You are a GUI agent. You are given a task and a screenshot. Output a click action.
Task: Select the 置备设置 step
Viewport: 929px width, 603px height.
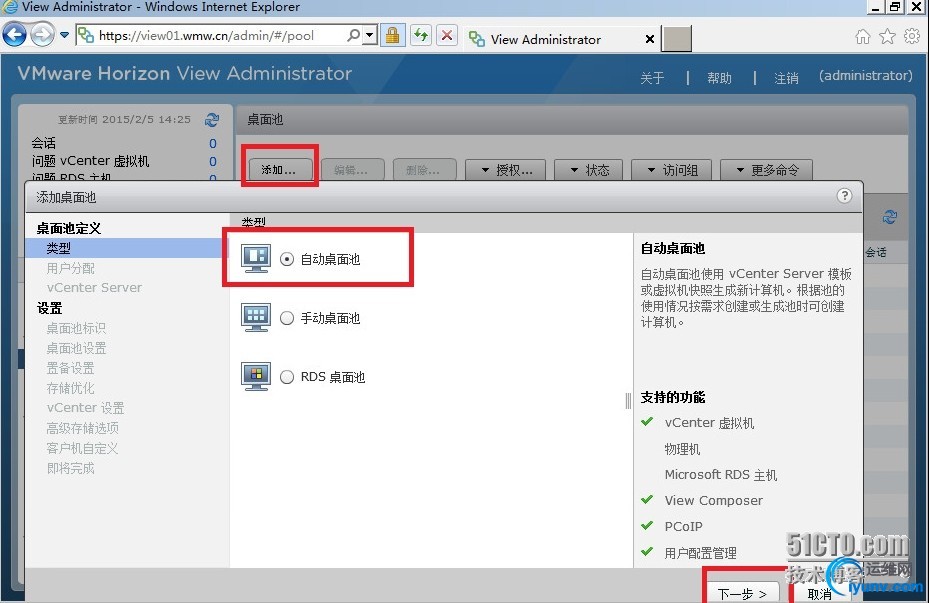coord(70,368)
